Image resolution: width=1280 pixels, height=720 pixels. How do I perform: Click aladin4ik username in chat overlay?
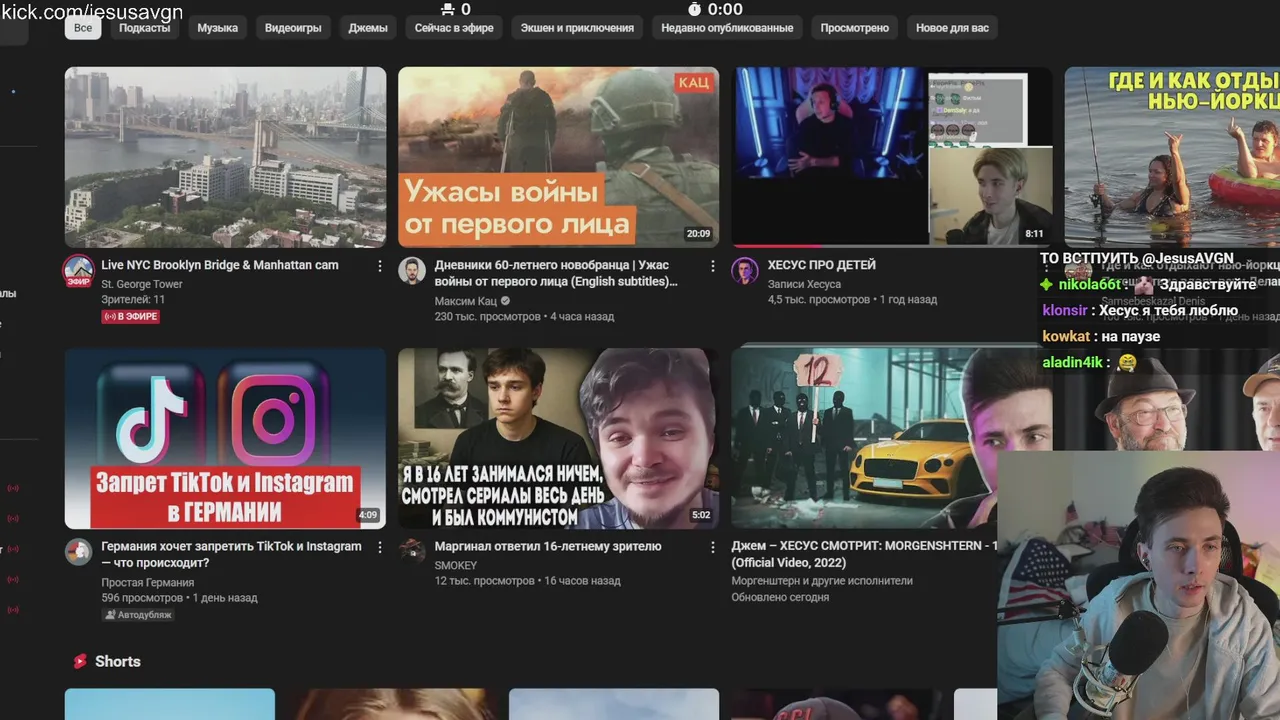[1073, 363]
